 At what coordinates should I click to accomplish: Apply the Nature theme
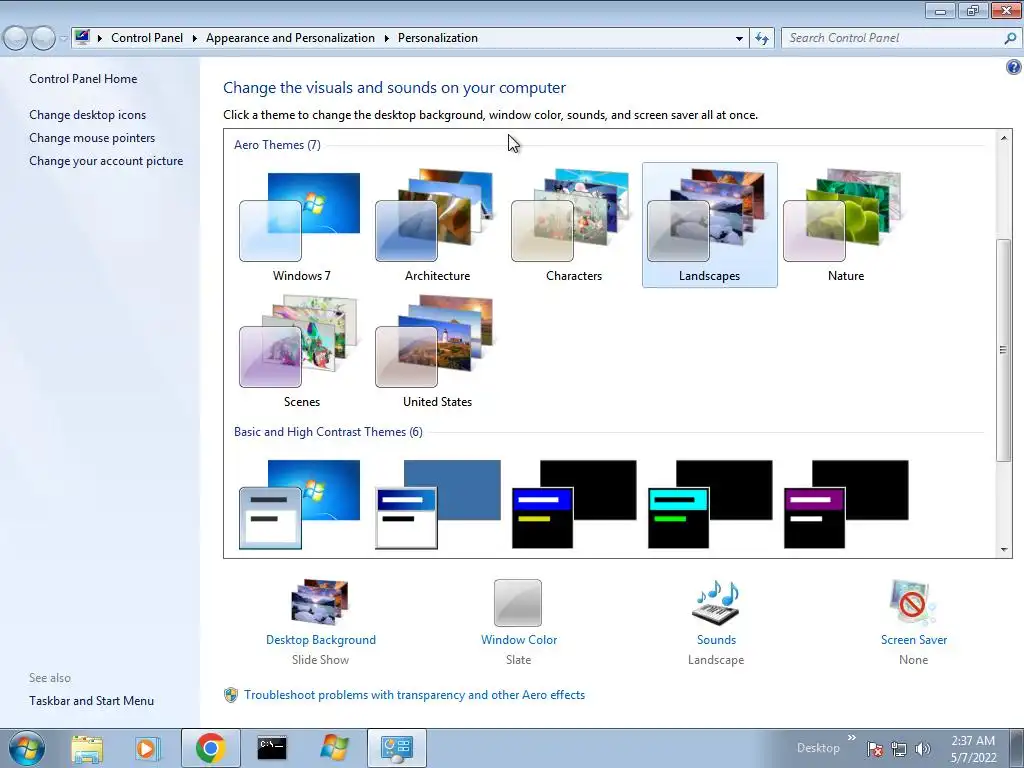click(845, 225)
